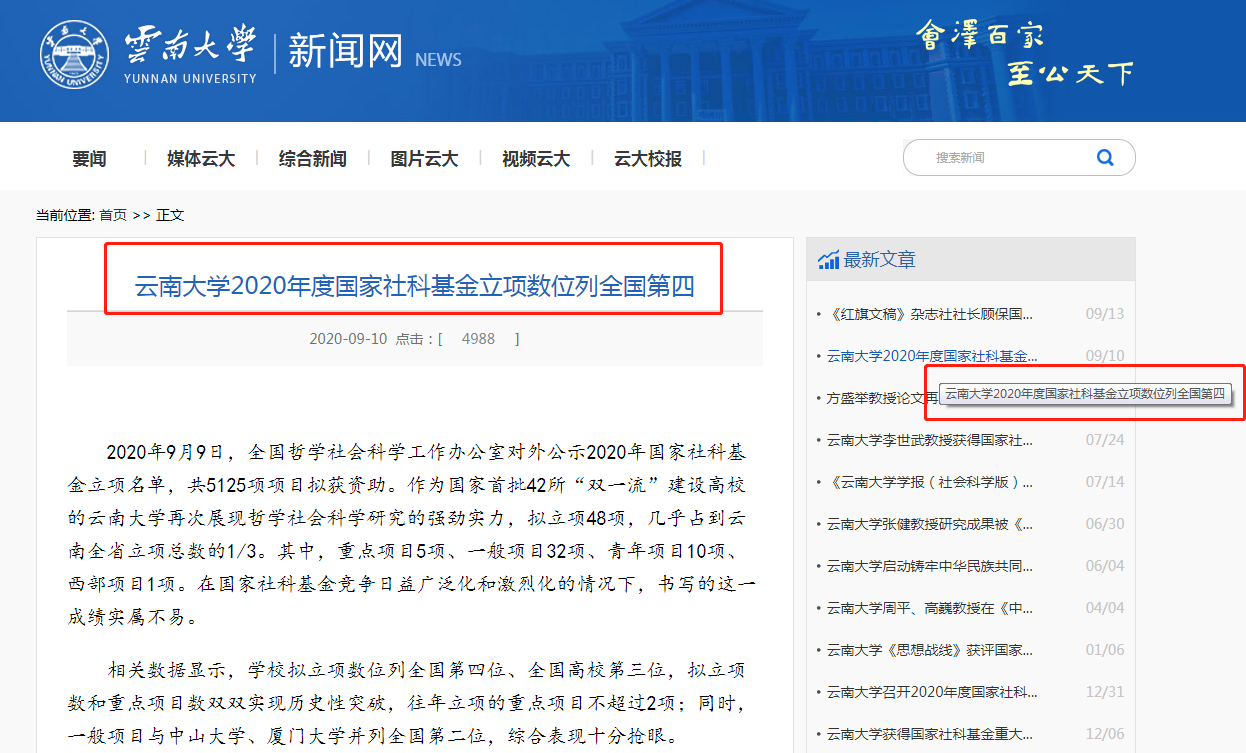Image resolution: width=1246 pixels, height=753 pixels.
Task: Click the view count 4988
Action: tap(478, 339)
